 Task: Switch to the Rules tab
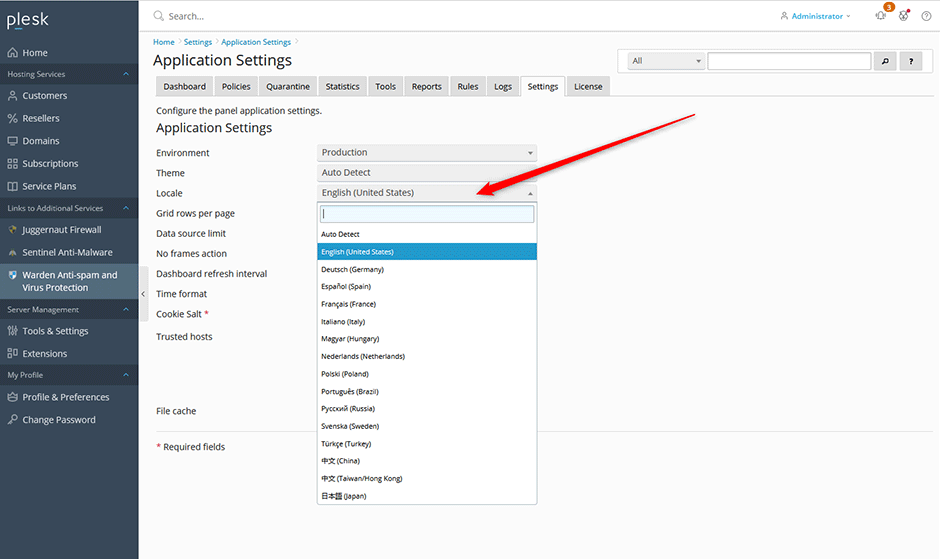tap(468, 86)
